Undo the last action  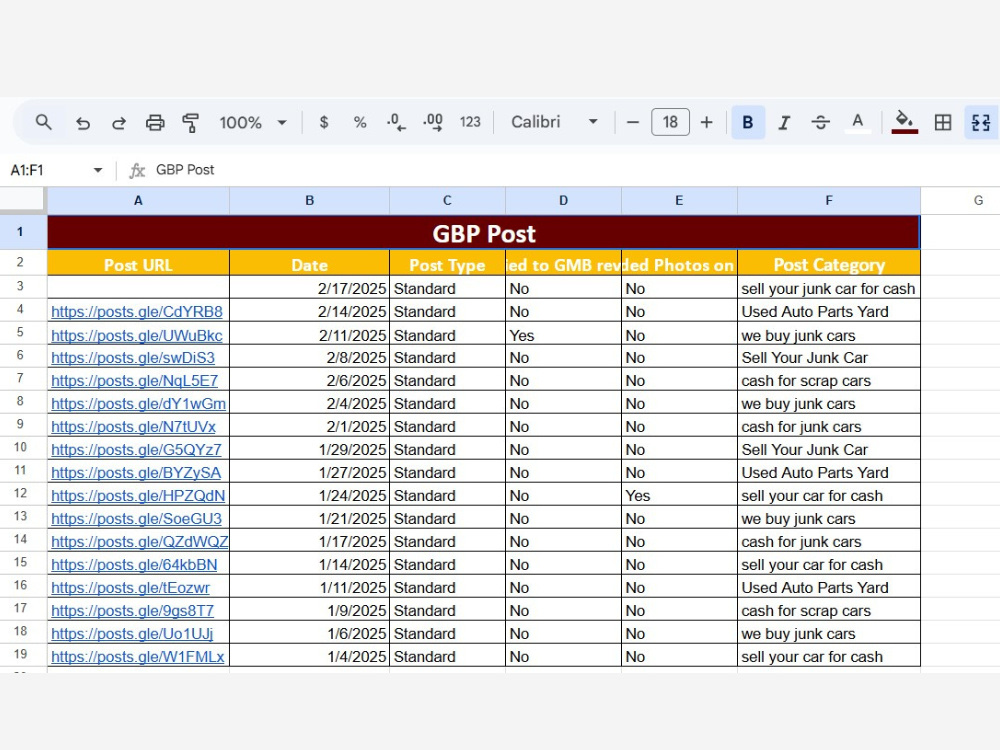tap(83, 122)
